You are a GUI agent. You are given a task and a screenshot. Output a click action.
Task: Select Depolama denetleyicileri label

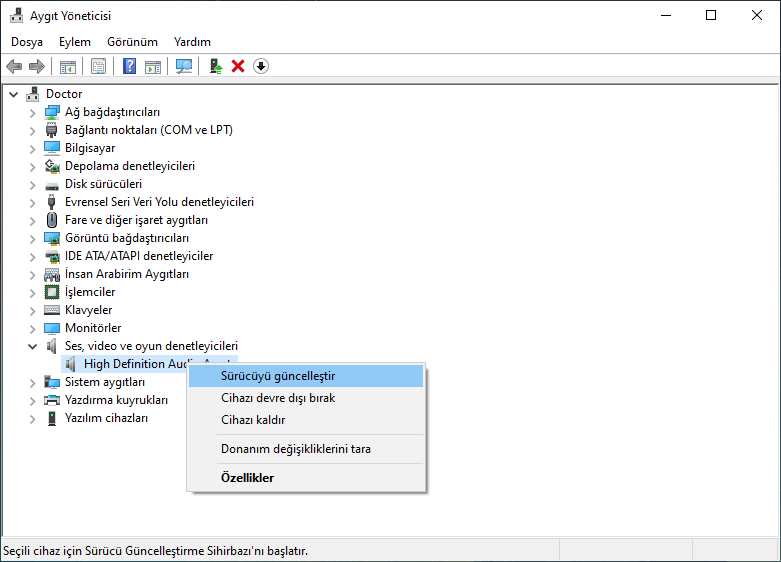[x=130, y=166]
